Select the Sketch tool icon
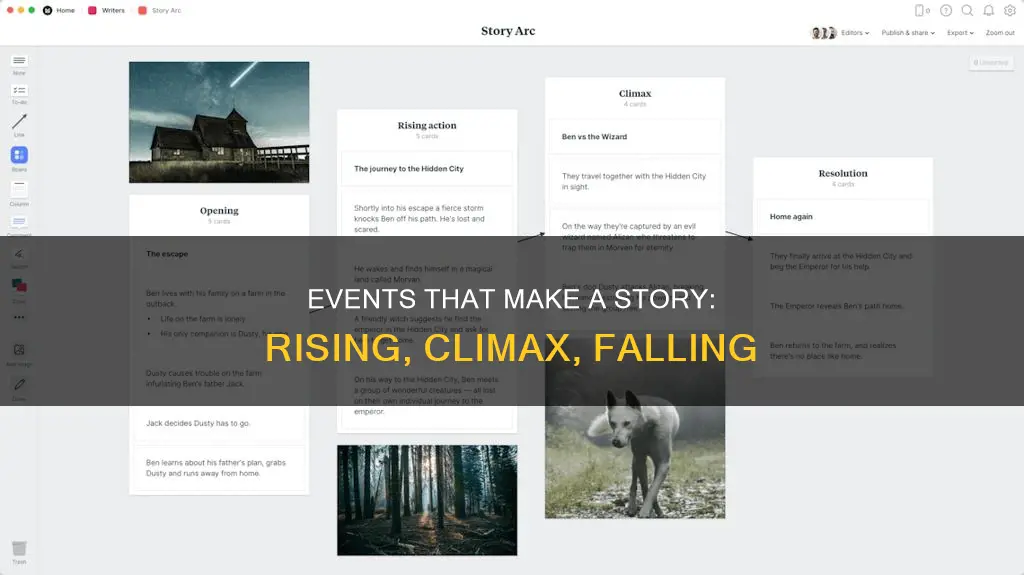Viewport: 1024px width, 575px height. [19, 256]
